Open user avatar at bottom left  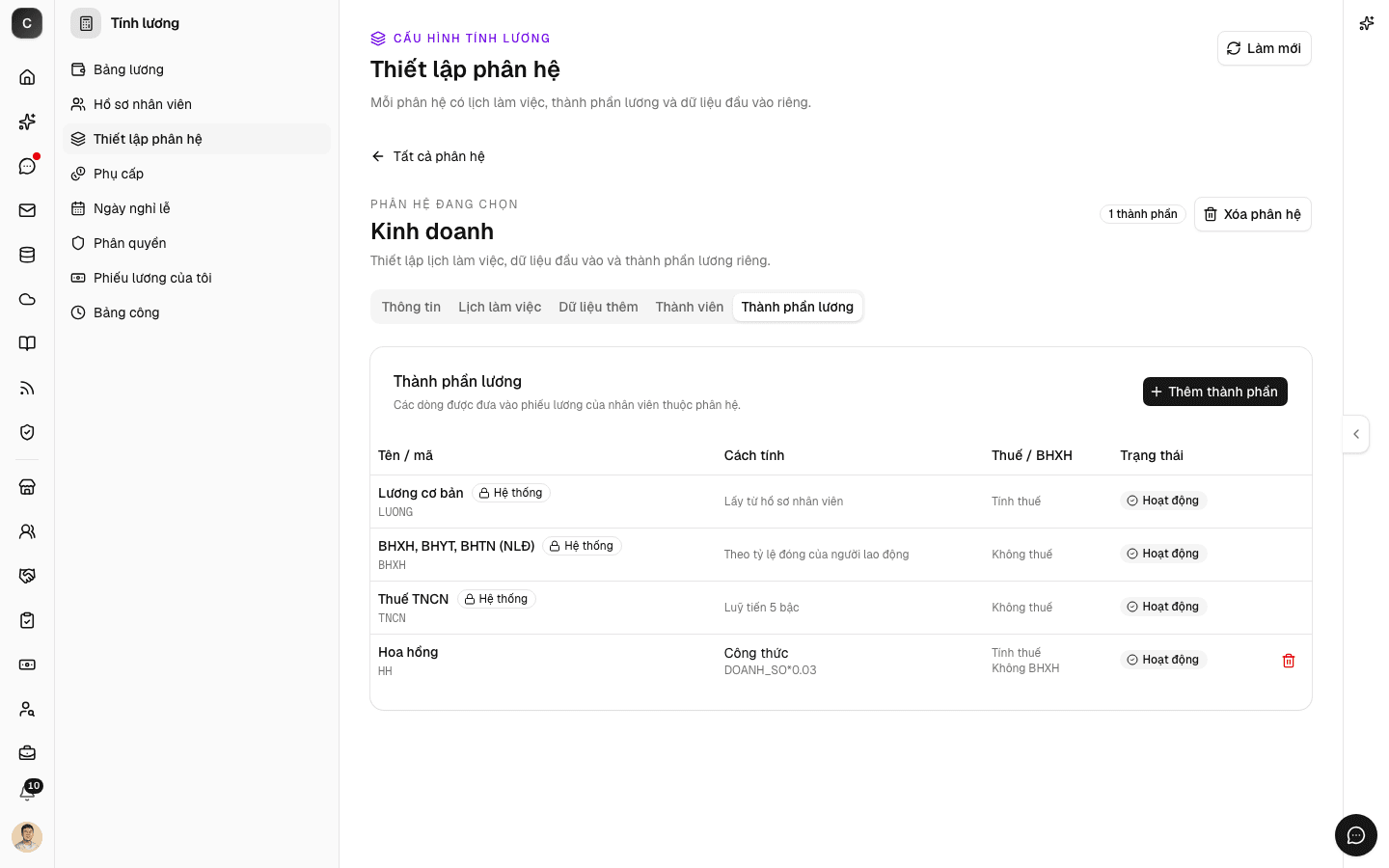coord(27,837)
